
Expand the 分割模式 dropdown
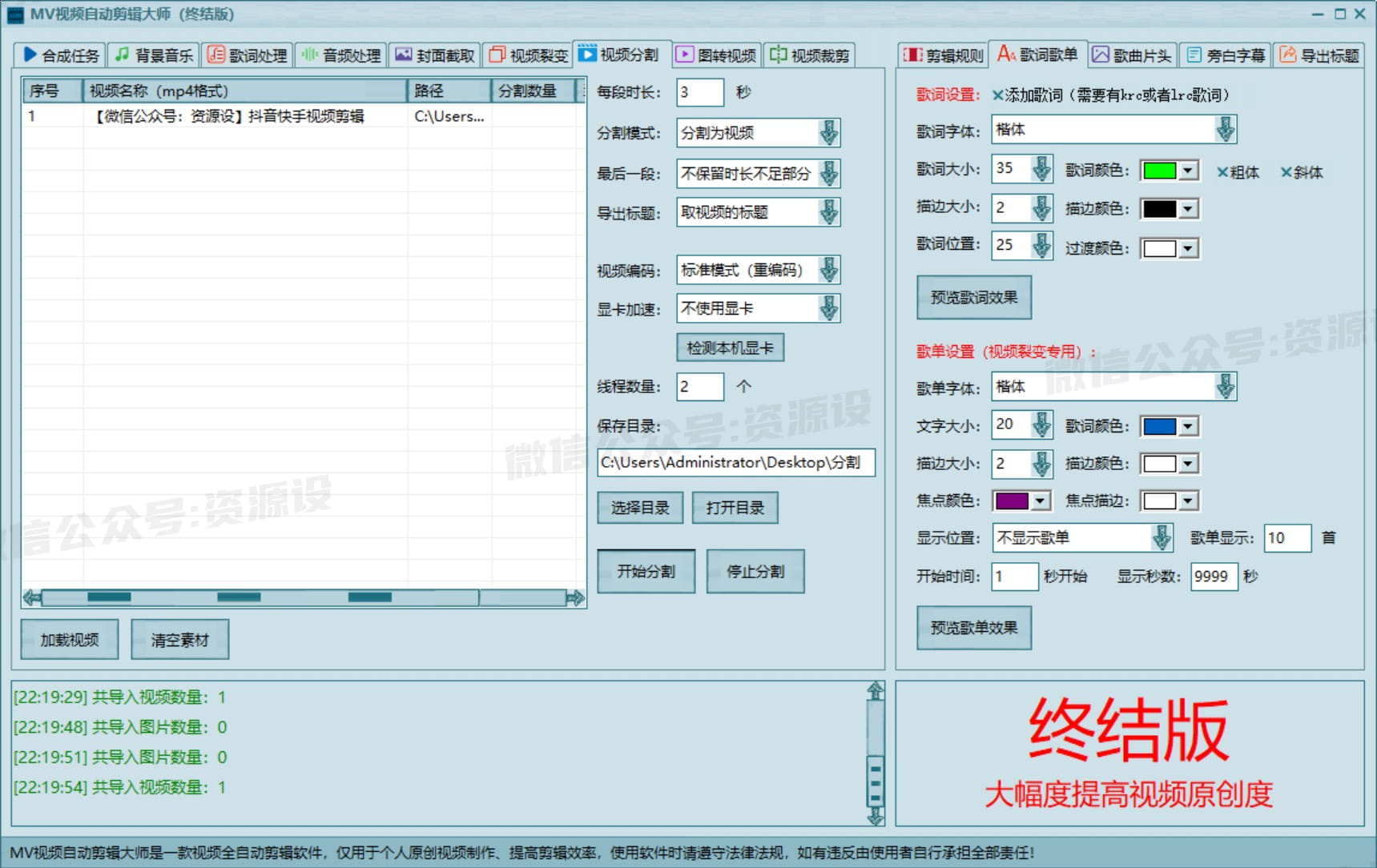[828, 133]
